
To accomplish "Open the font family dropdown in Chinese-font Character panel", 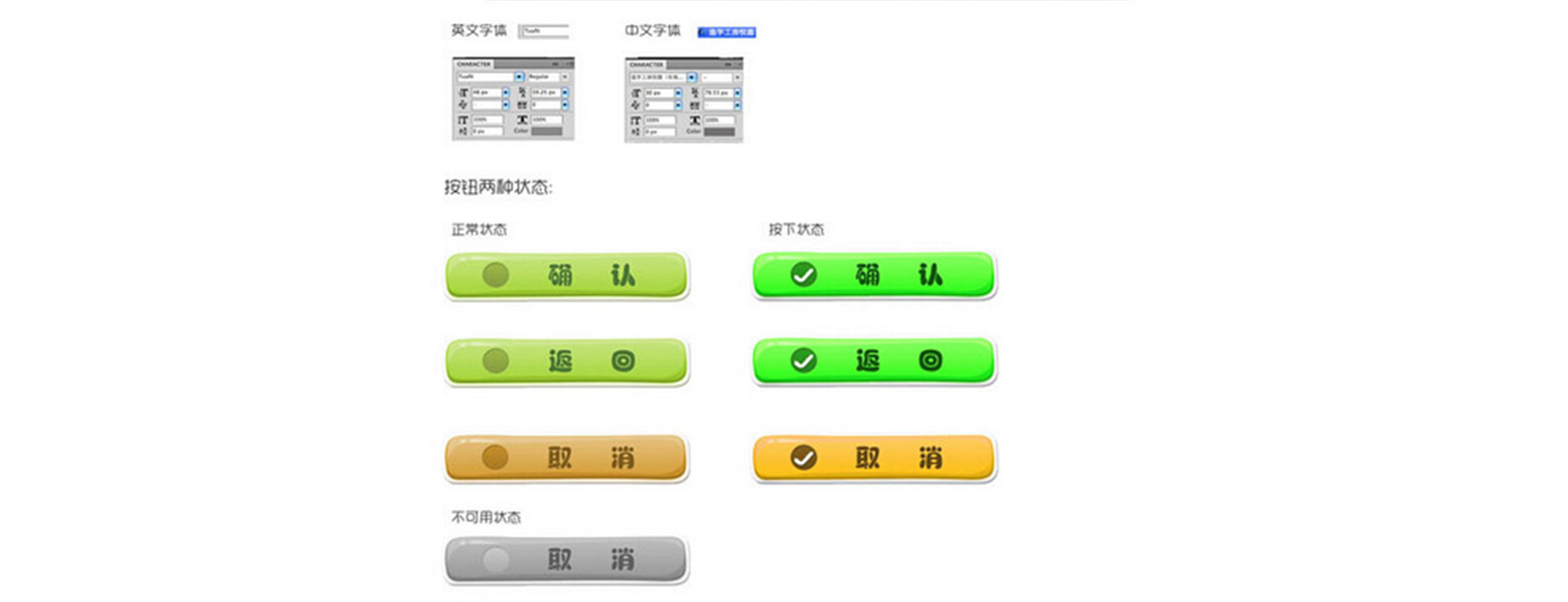I will click(692, 77).
